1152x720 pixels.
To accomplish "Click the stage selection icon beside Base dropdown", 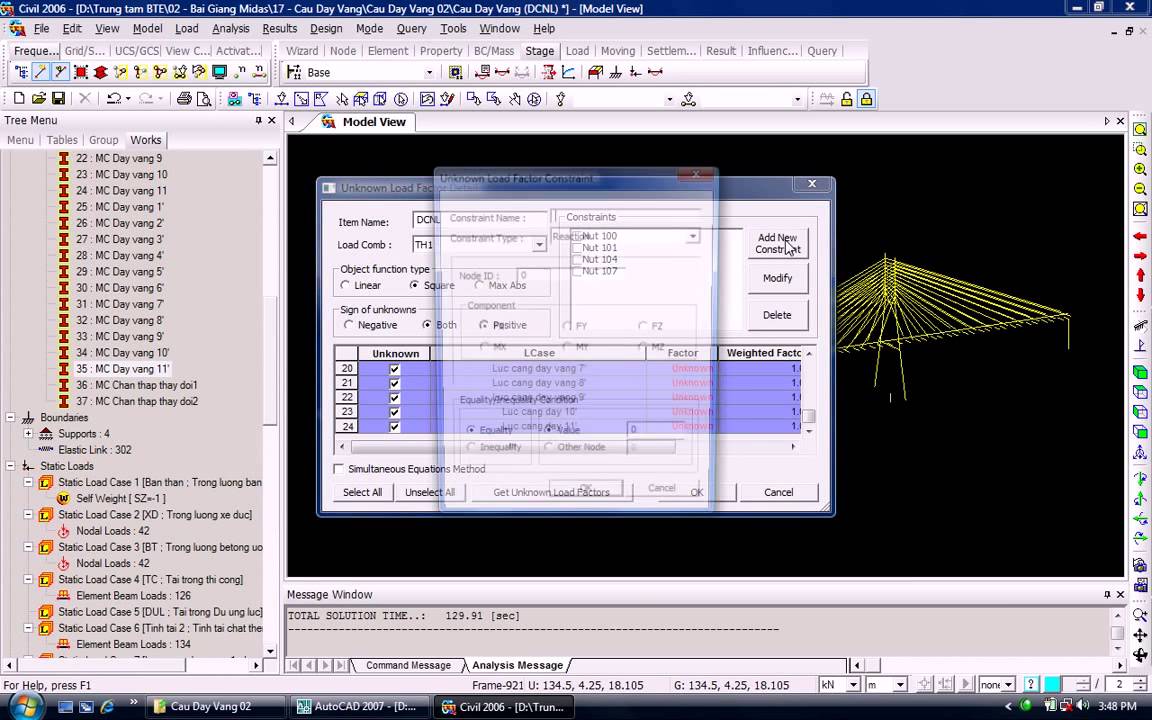I will point(456,72).
